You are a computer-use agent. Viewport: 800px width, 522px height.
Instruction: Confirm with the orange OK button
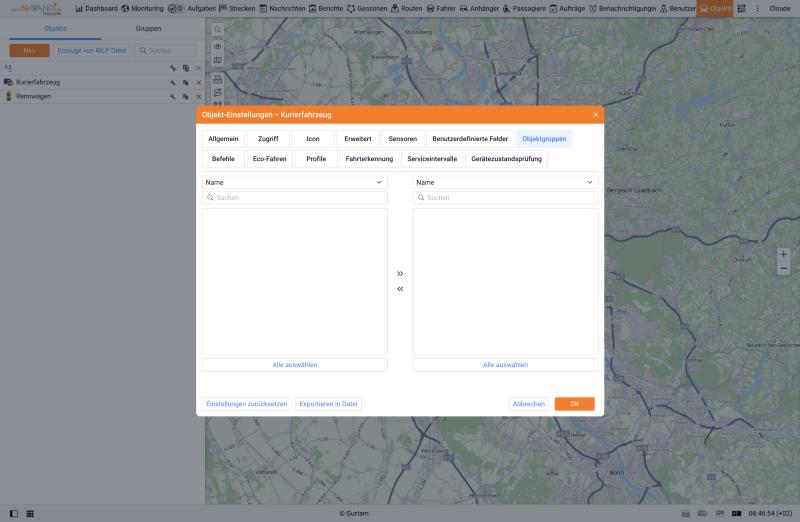(574, 404)
